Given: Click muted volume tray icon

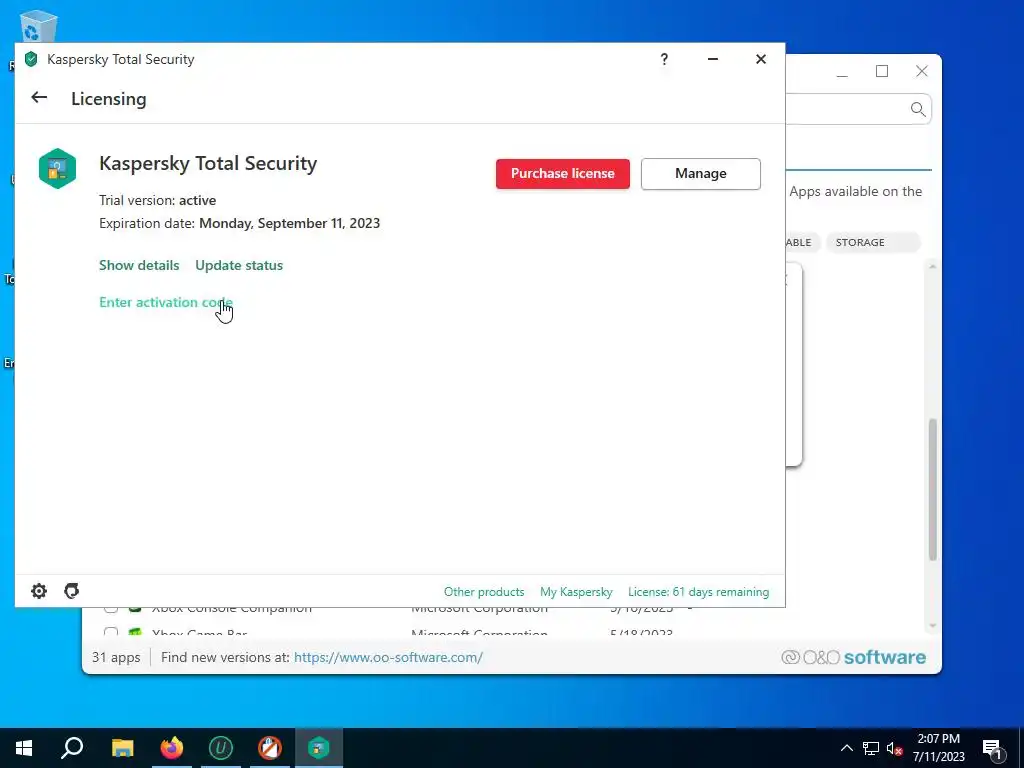Looking at the screenshot, I should pyautogui.click(x=894, y=748).
